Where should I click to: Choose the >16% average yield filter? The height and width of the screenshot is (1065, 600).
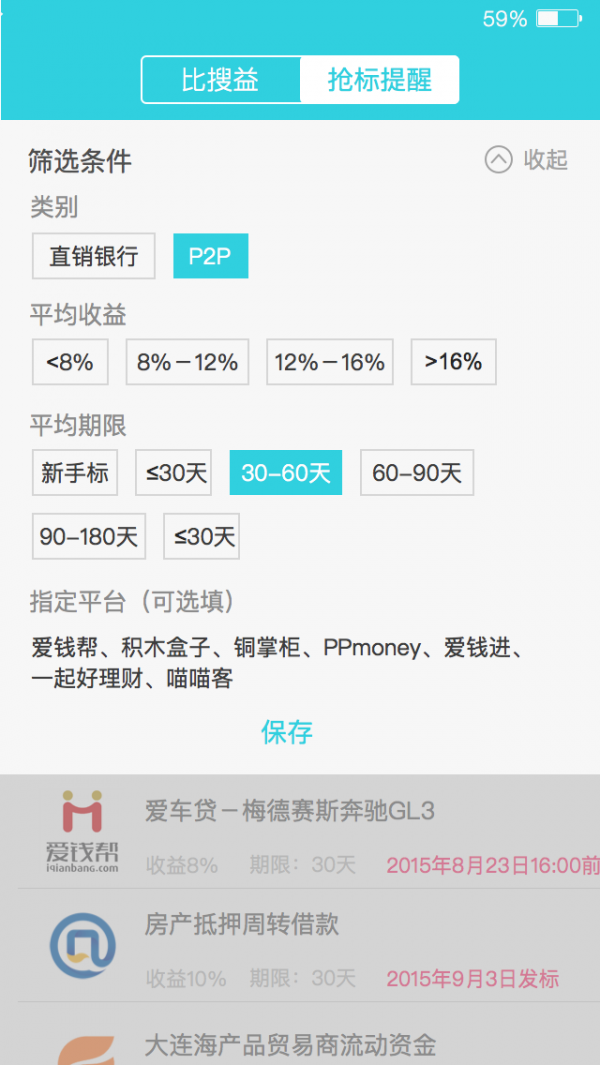coord(453,362)
